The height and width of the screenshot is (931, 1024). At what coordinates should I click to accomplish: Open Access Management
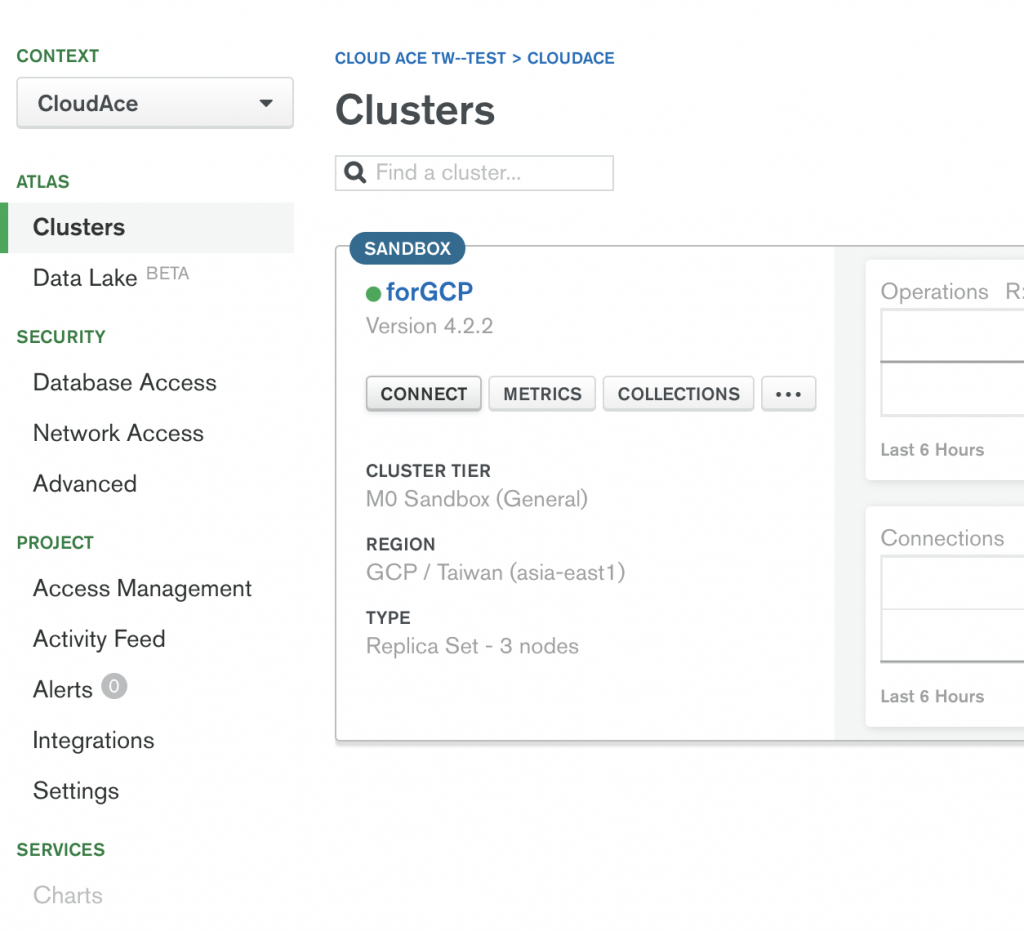click(x=142, y=588)
